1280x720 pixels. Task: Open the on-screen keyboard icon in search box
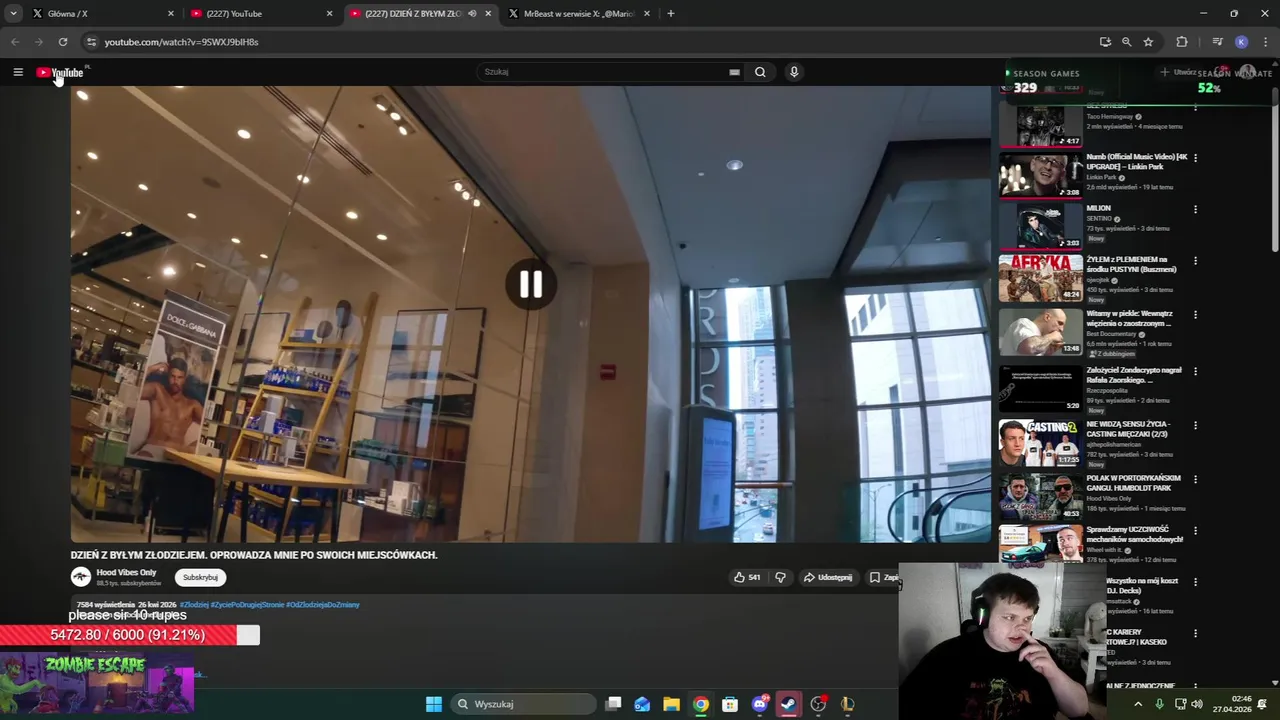[x=734, y=72]
